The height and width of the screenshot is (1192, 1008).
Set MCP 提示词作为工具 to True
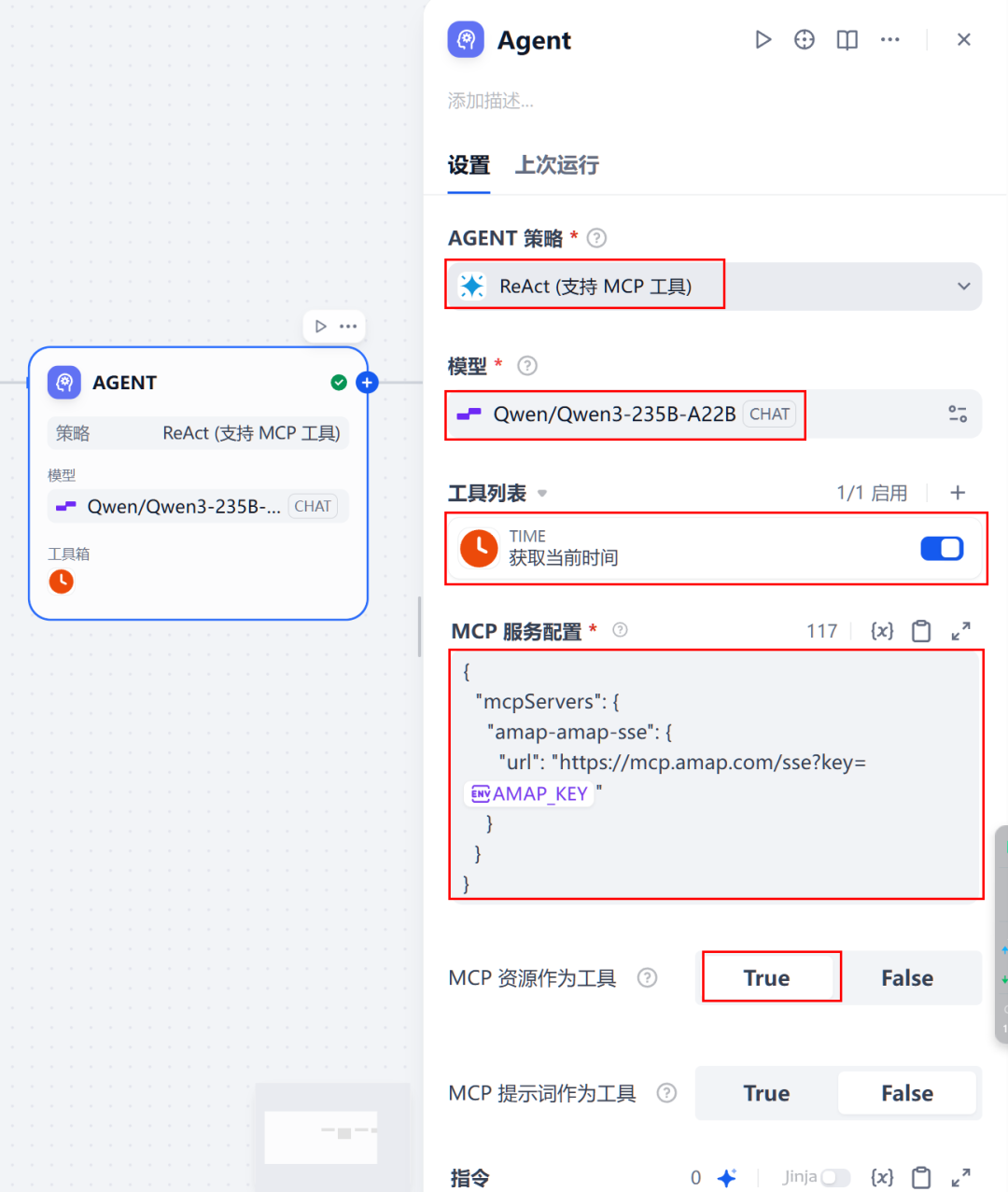pos(766,1093)
